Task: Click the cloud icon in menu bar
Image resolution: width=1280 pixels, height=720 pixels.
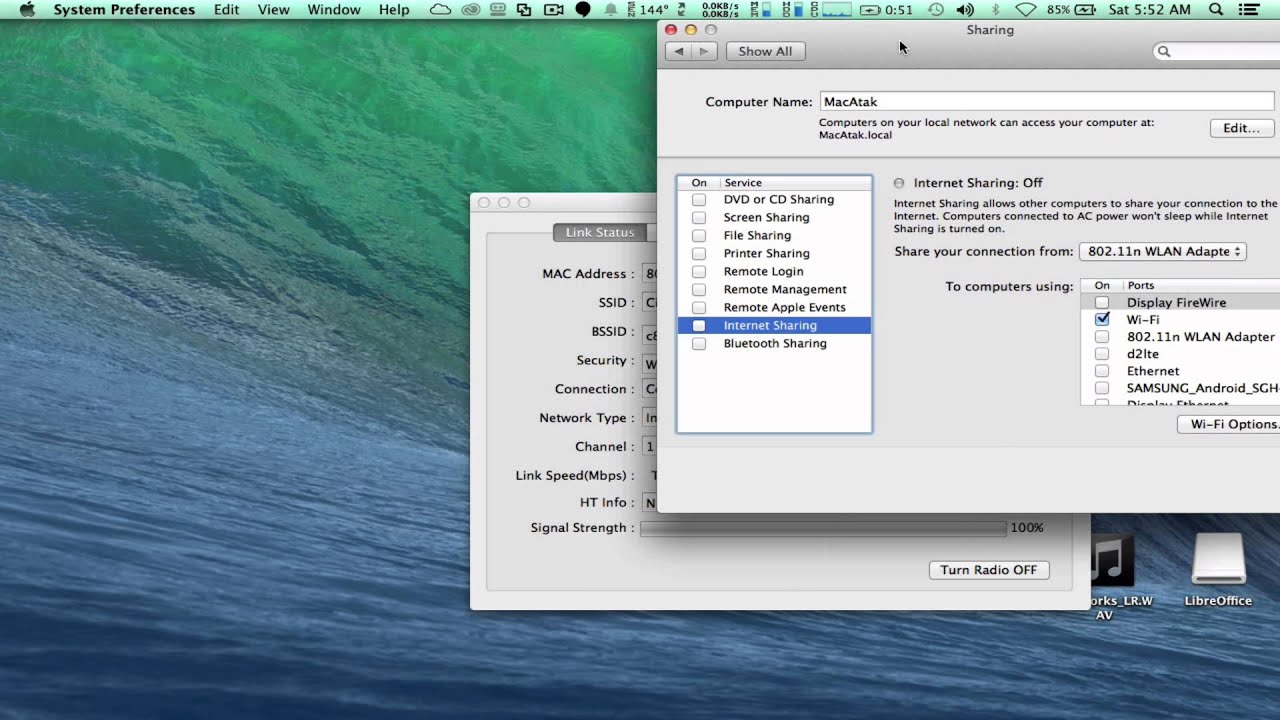Action: (x=440, y=9)
